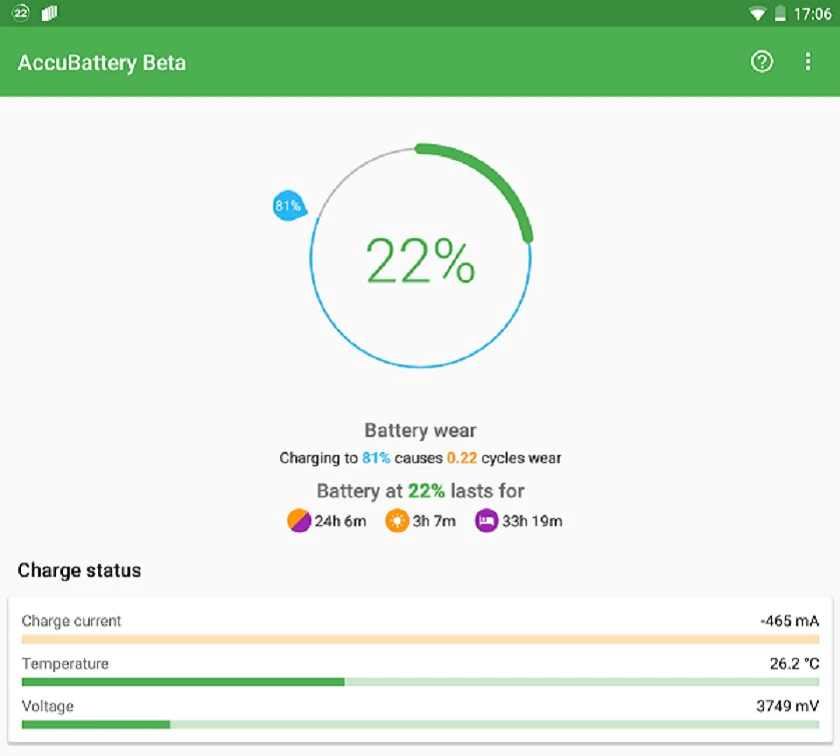Tap the sim card status bar icon
The image size is (840, 756).
(49, 13)
